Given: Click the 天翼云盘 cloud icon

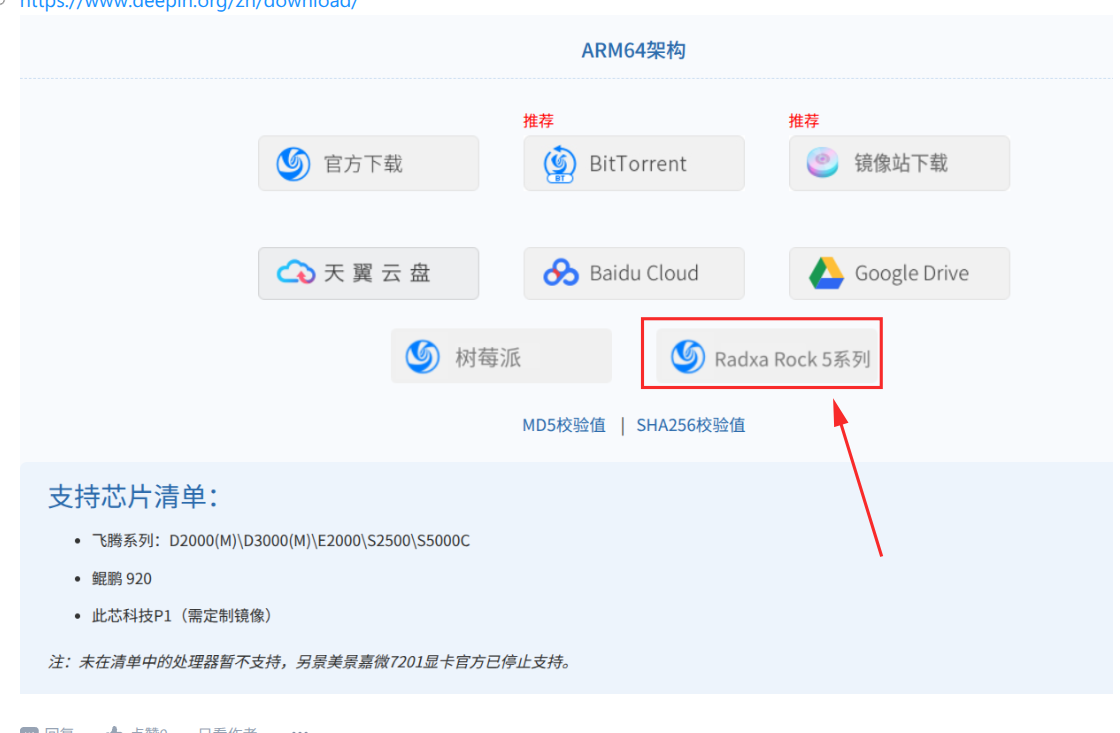Looking at the screenshot, I should coord(296,273).
